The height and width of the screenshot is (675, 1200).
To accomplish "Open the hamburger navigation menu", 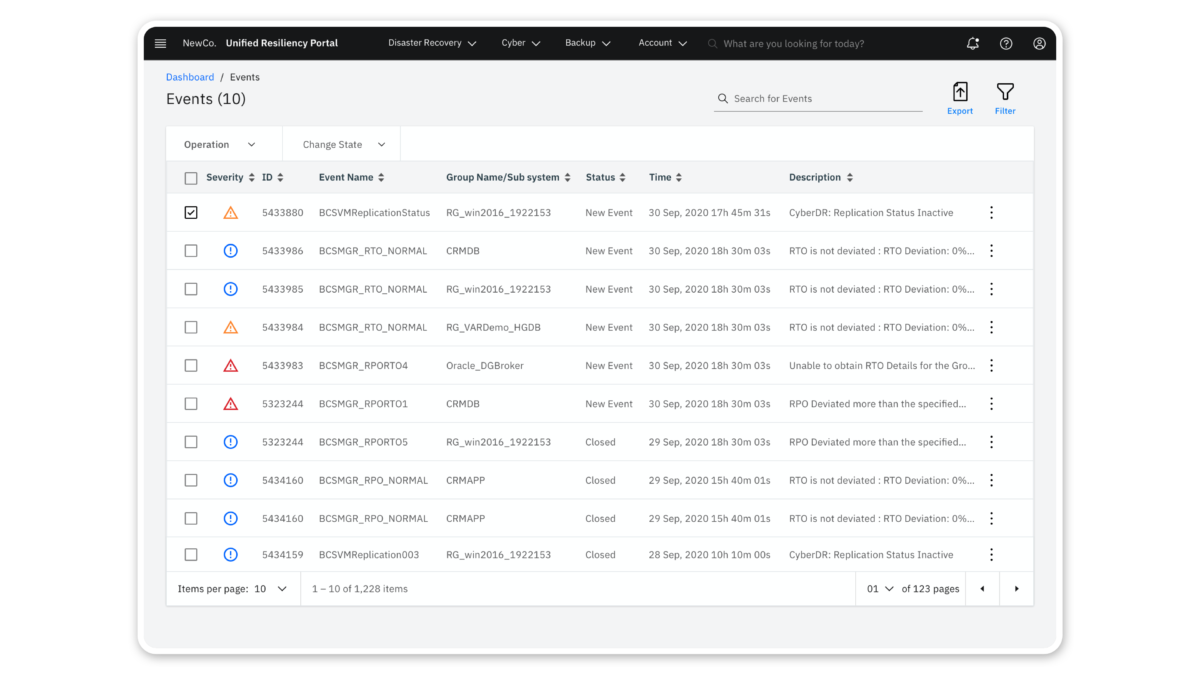I will pyautogui.click(x=160, y=43).
